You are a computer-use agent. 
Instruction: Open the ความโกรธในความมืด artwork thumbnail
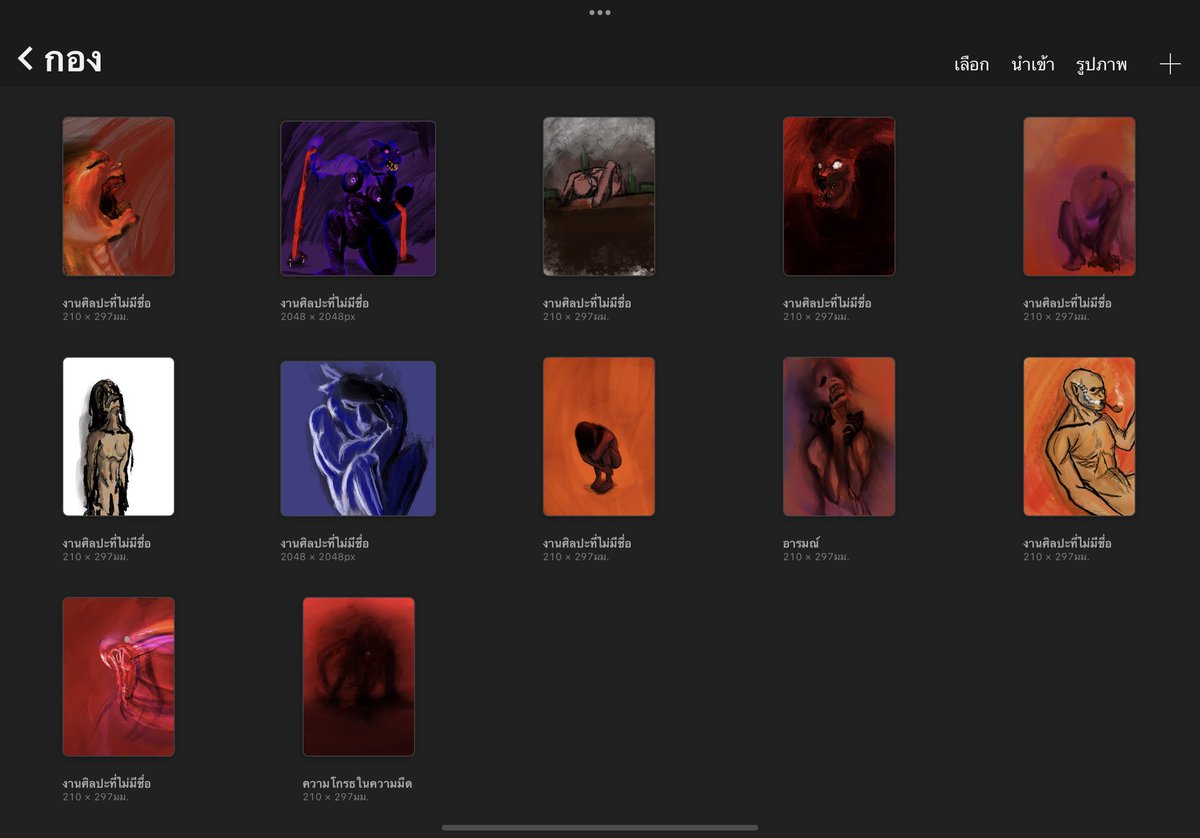point(358,676)
